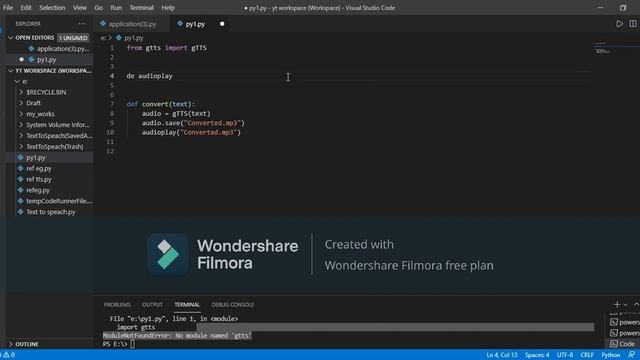
Task: Collapse the Open Editors section
Action: coord(11,38)
